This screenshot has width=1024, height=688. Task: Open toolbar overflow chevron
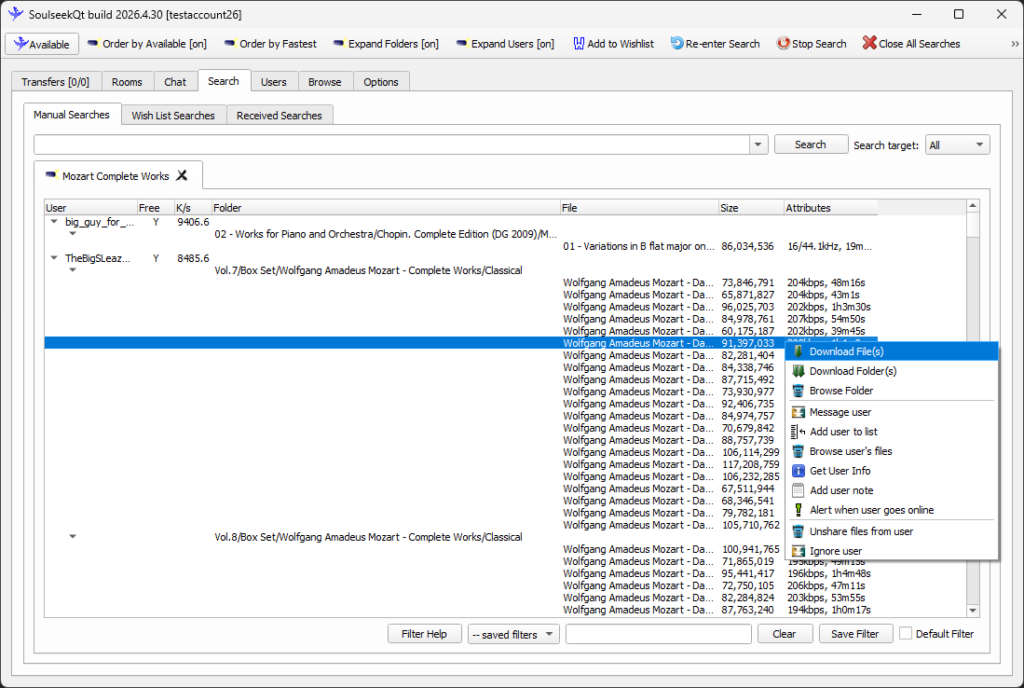1014,44
